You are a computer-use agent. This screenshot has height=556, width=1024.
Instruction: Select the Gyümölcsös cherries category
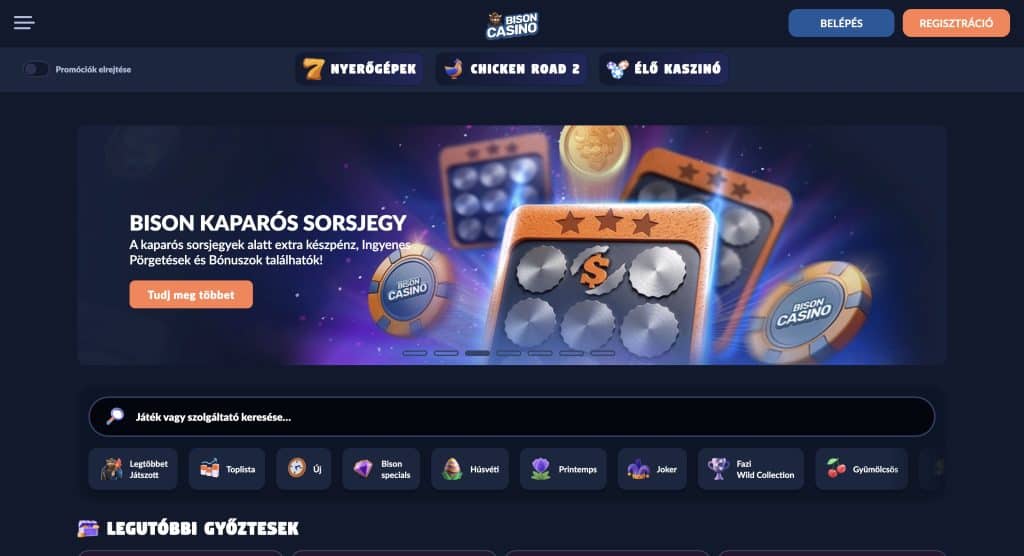(861, 469)
